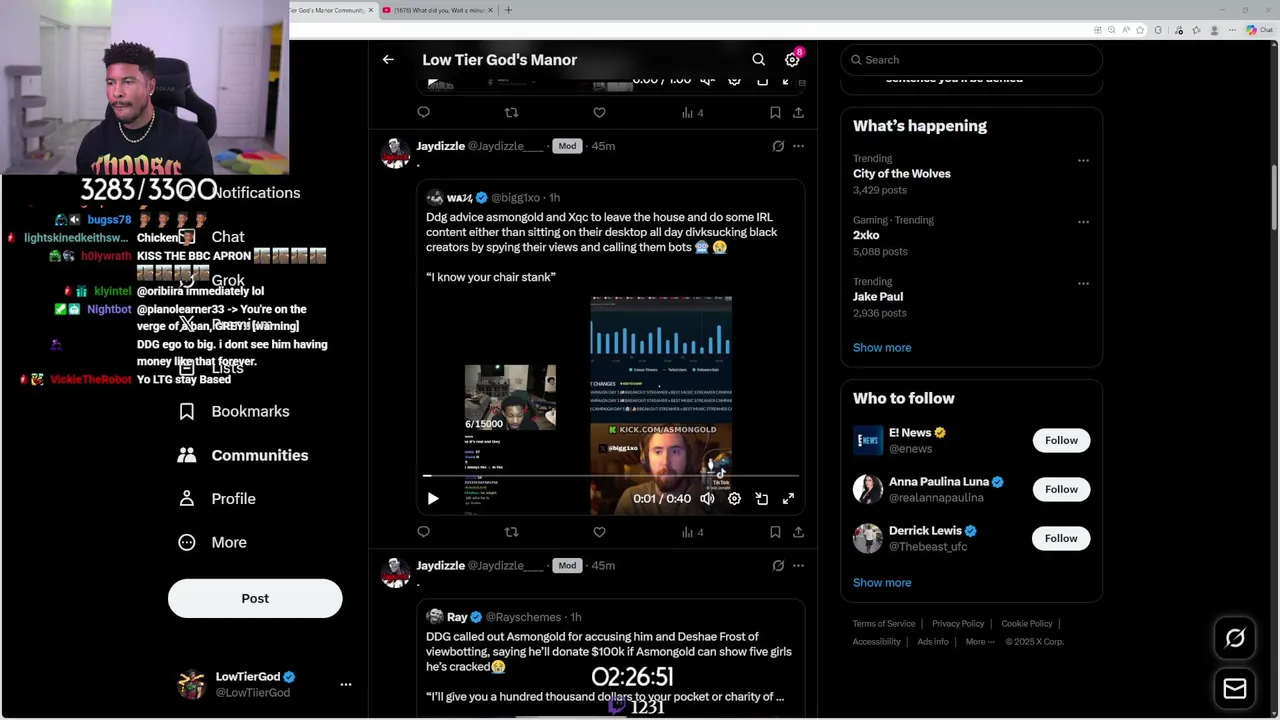Follow Anna Paulina Luna
1280x720 pixels.
tap(1061, 489)
